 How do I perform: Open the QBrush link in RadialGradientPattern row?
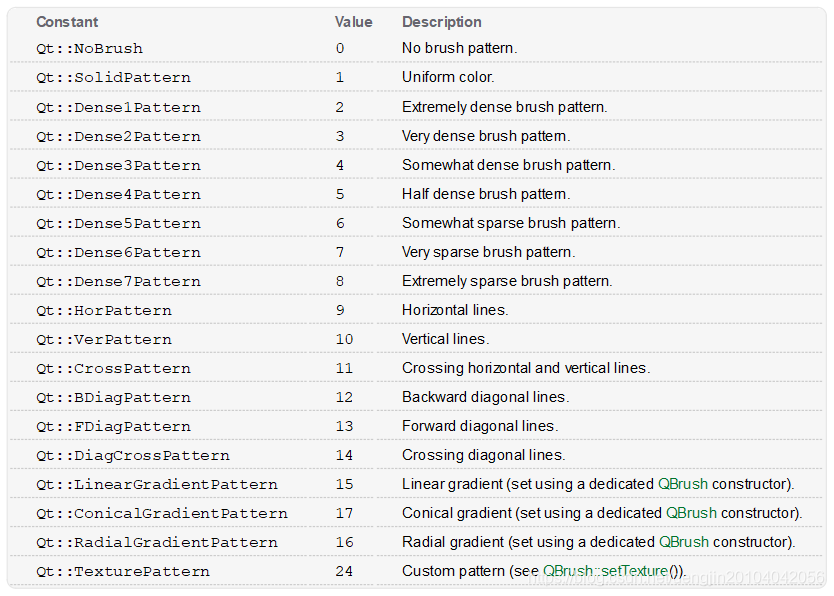click(x=683, y=542)
